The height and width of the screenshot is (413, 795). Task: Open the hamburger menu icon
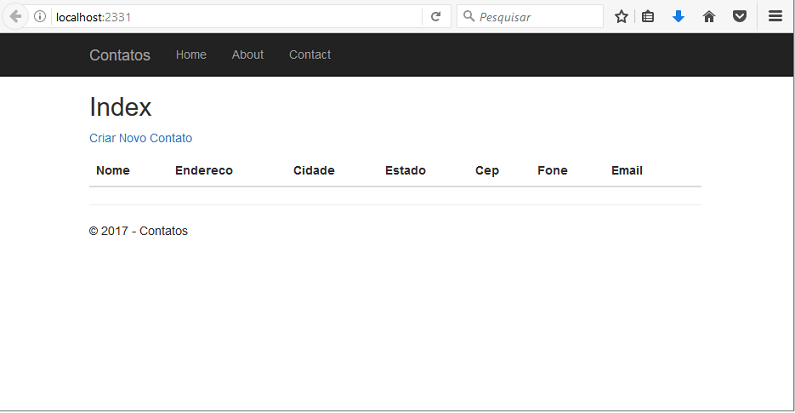click(x=775, y=17)
